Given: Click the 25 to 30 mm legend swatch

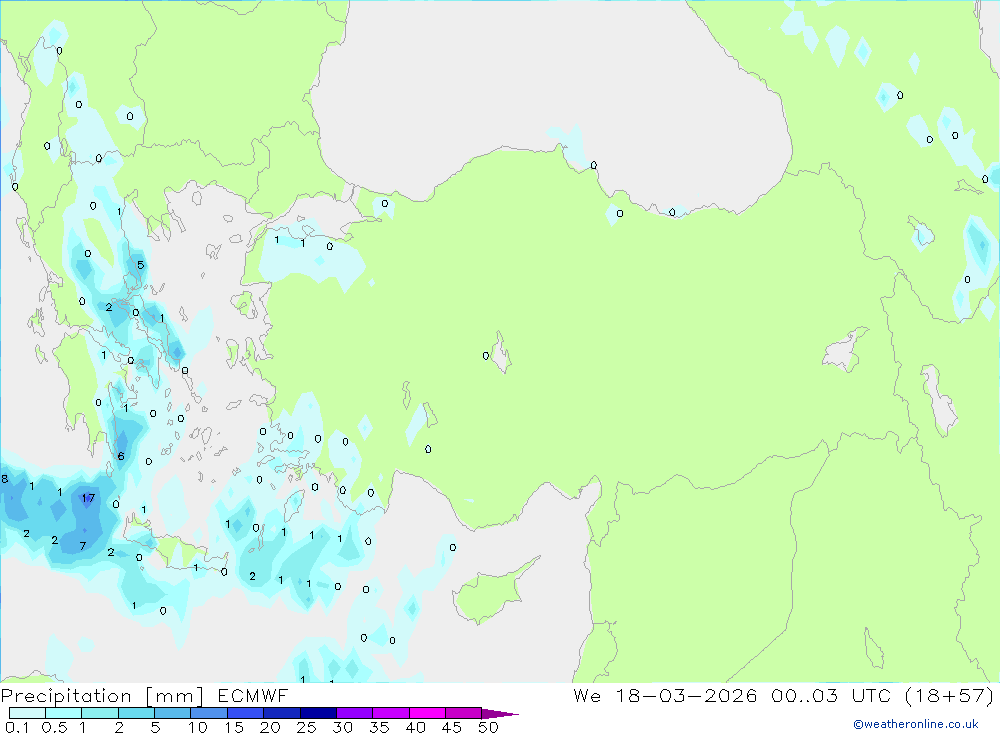Looking at the screenshot, I should click(x=318, y=713).
